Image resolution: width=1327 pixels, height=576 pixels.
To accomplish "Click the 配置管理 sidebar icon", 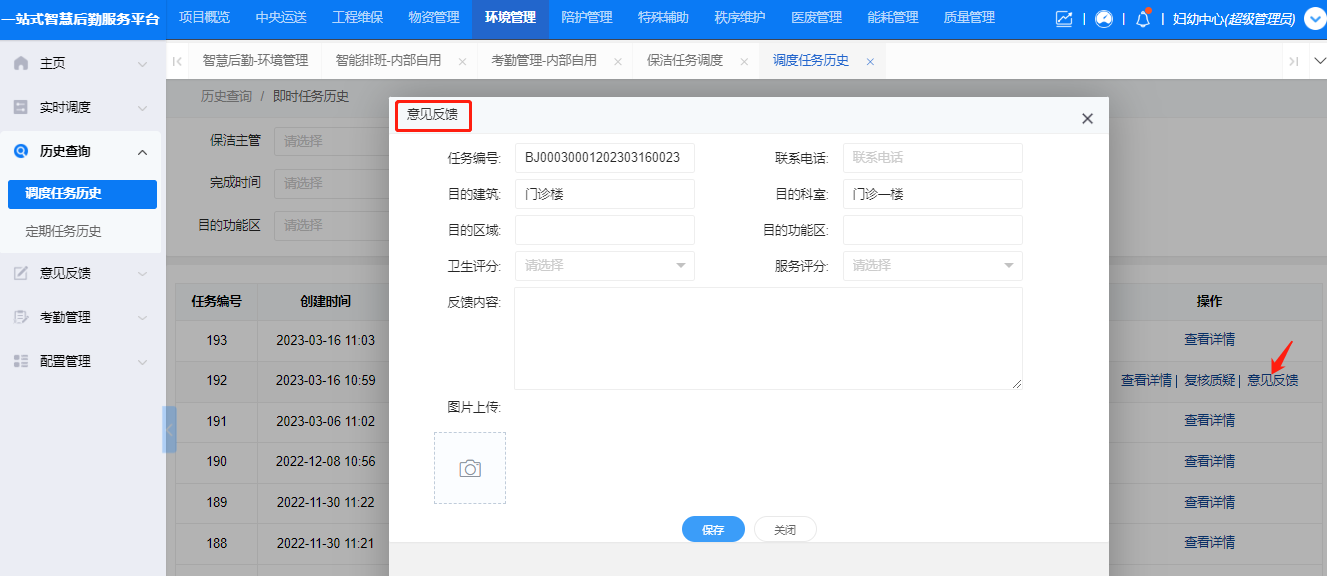I will tap(21, 361).
